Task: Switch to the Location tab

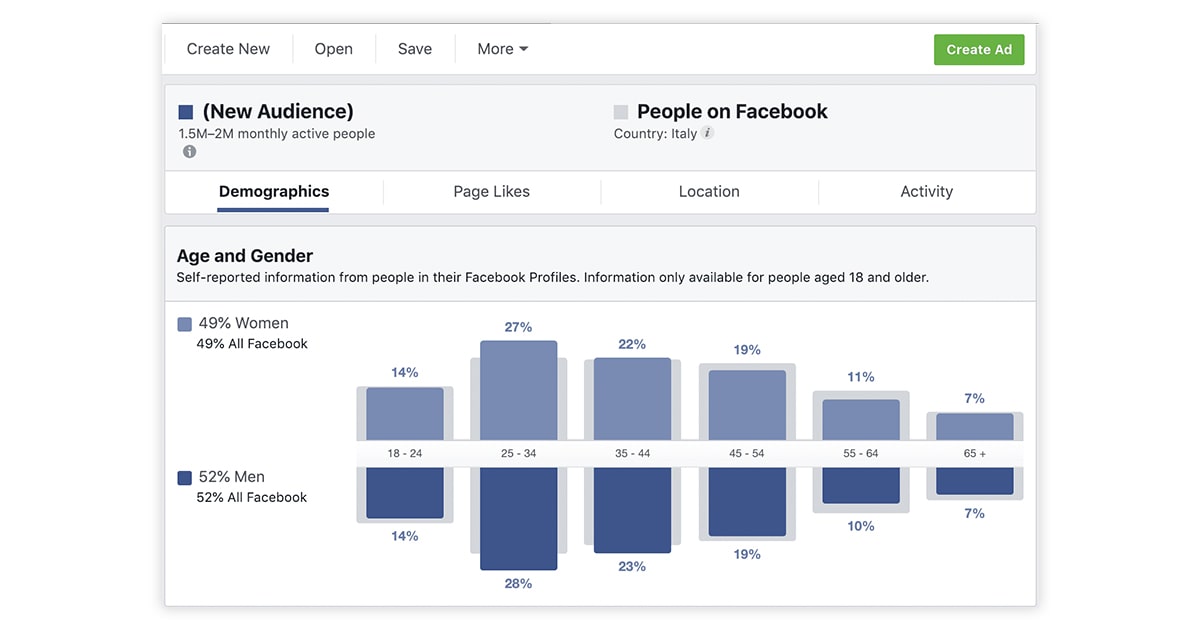Action: point(709,191)
